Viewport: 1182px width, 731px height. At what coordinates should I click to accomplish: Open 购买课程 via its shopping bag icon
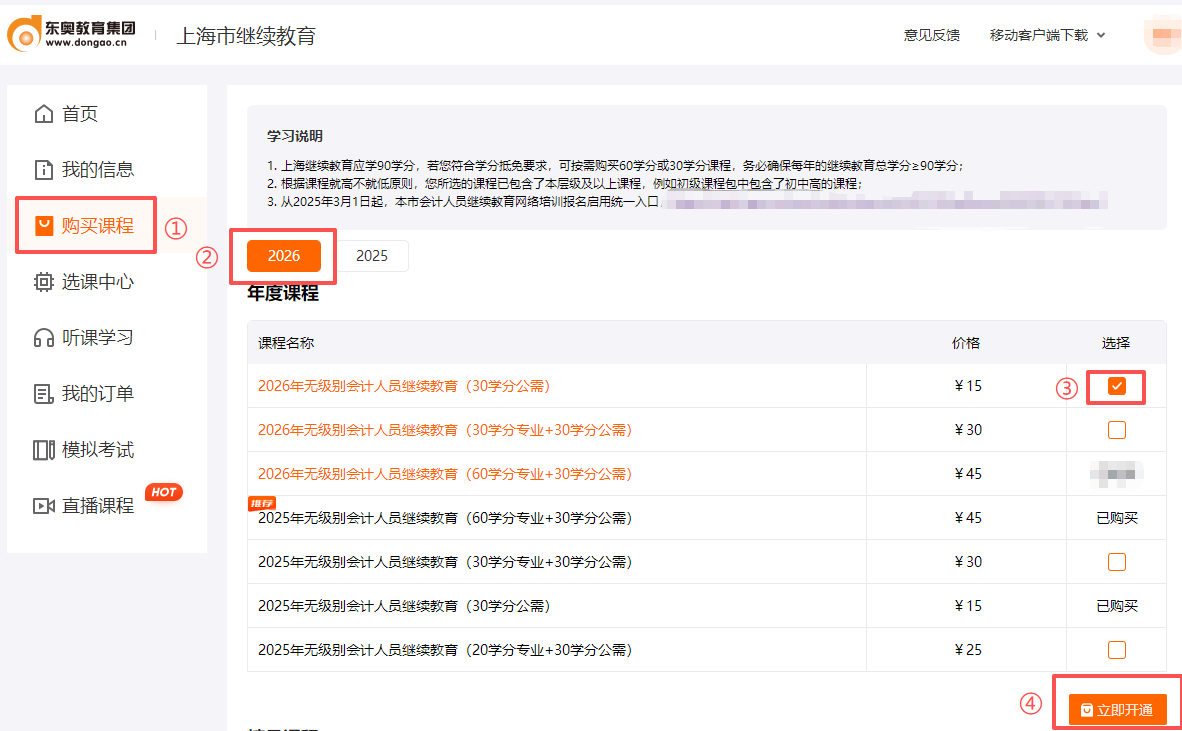coord(44,225)
